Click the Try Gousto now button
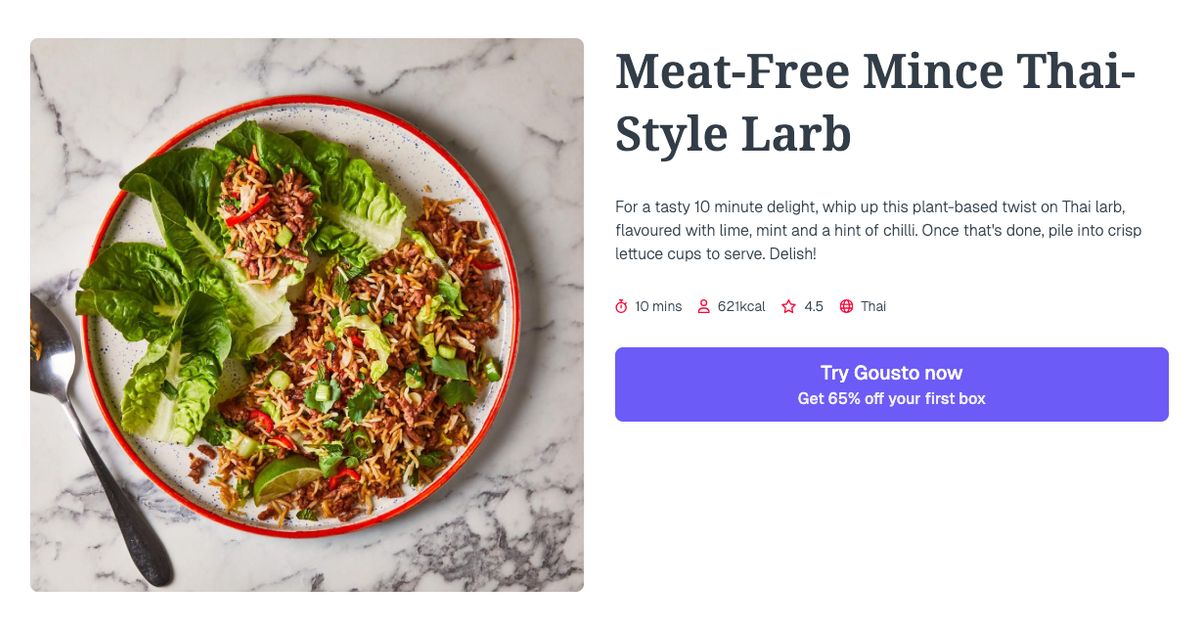The width and height of the screenshot is (1200, 630). pyautogui.click(x=891, y=372)
